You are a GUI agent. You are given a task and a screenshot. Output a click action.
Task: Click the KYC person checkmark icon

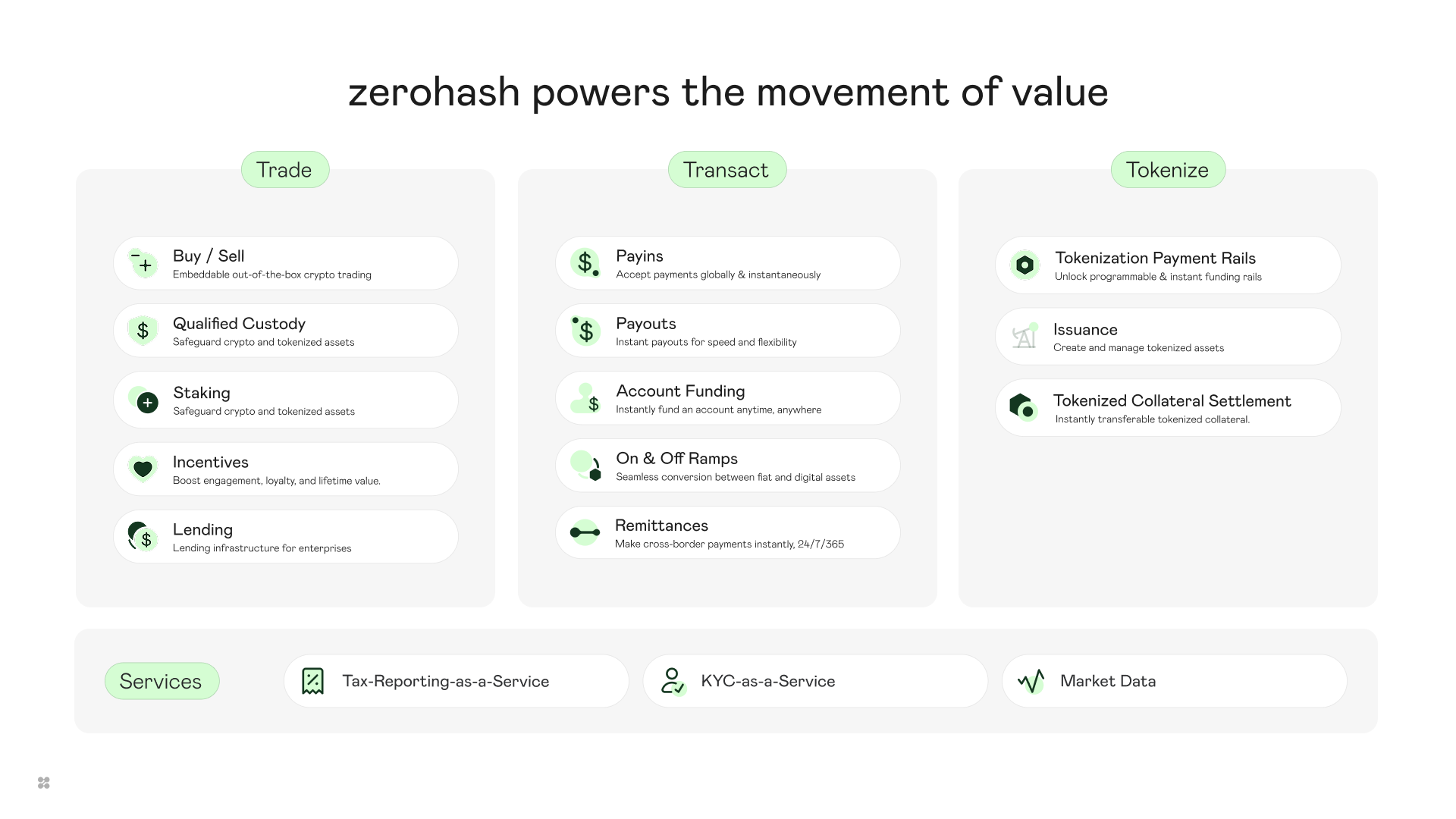click(x=673, y=681)
